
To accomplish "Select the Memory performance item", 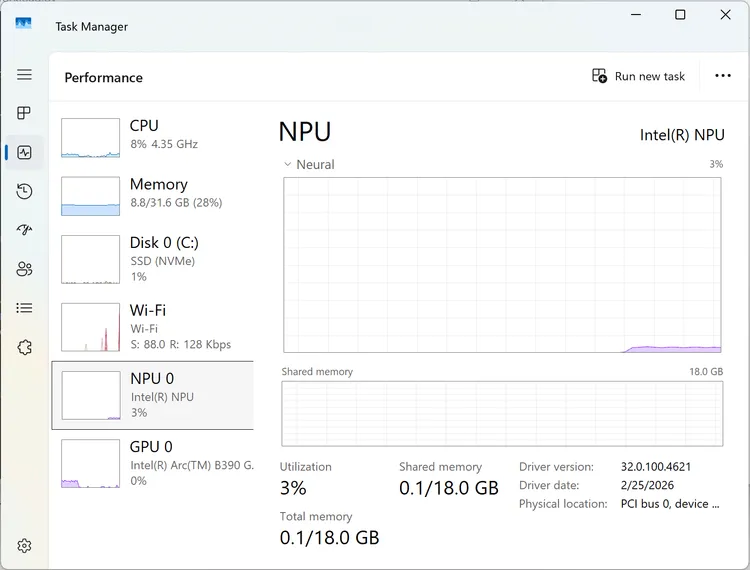I will click(x=153, y=196).
